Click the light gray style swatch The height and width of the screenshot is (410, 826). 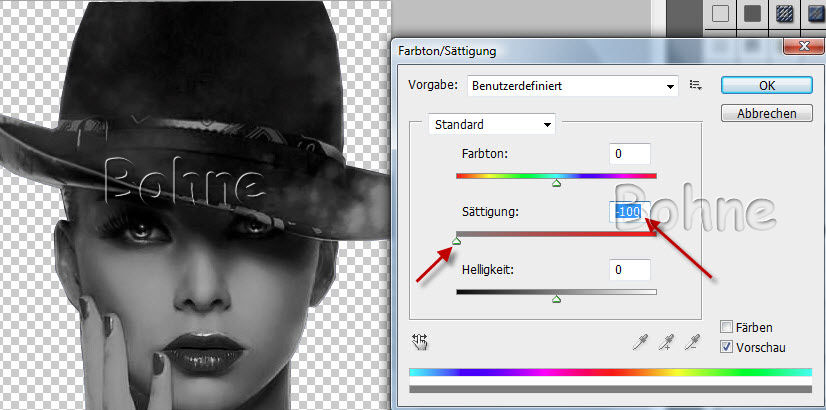coord(721,13)
